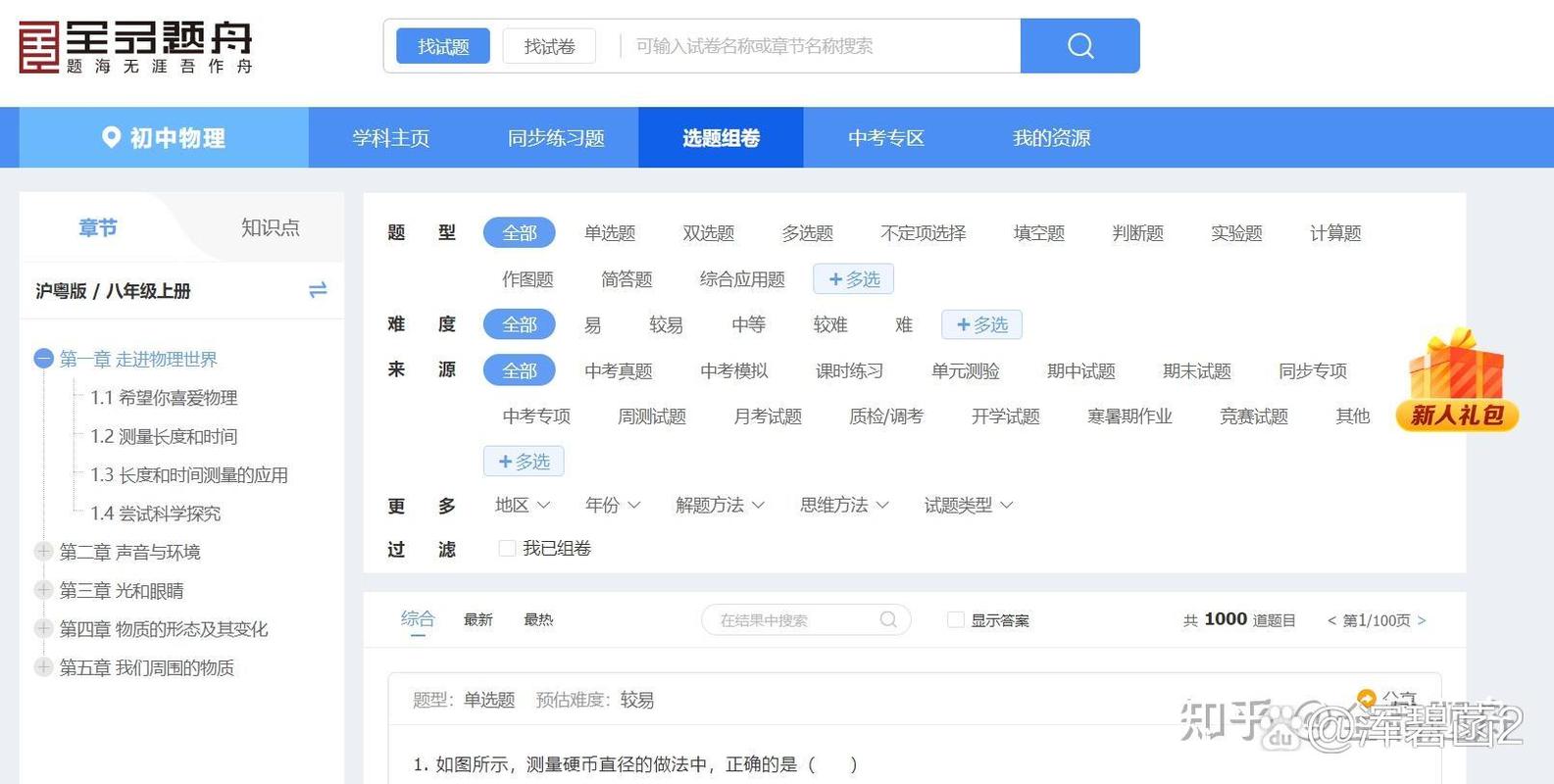The width and height of the screenshot is (1554, 784).
Task: Sort results by 最热
Action: point(538,619)
